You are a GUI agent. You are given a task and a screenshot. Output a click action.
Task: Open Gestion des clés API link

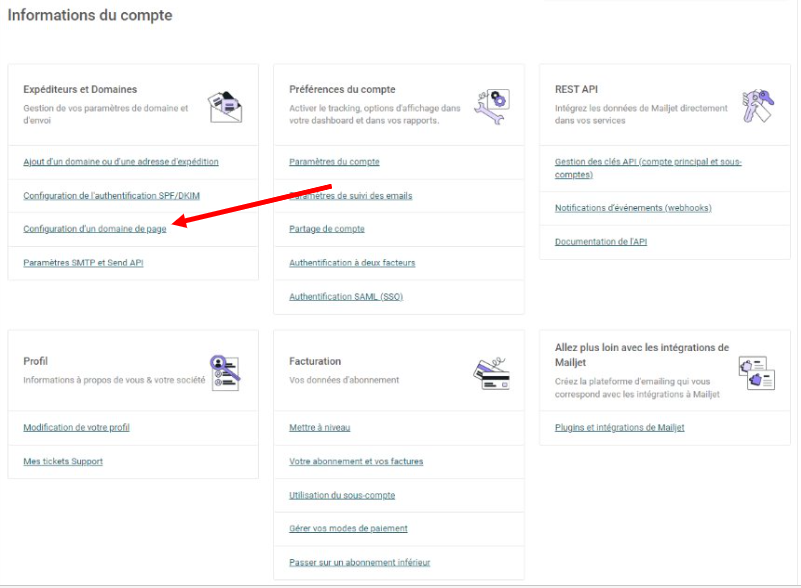point(648,168)
